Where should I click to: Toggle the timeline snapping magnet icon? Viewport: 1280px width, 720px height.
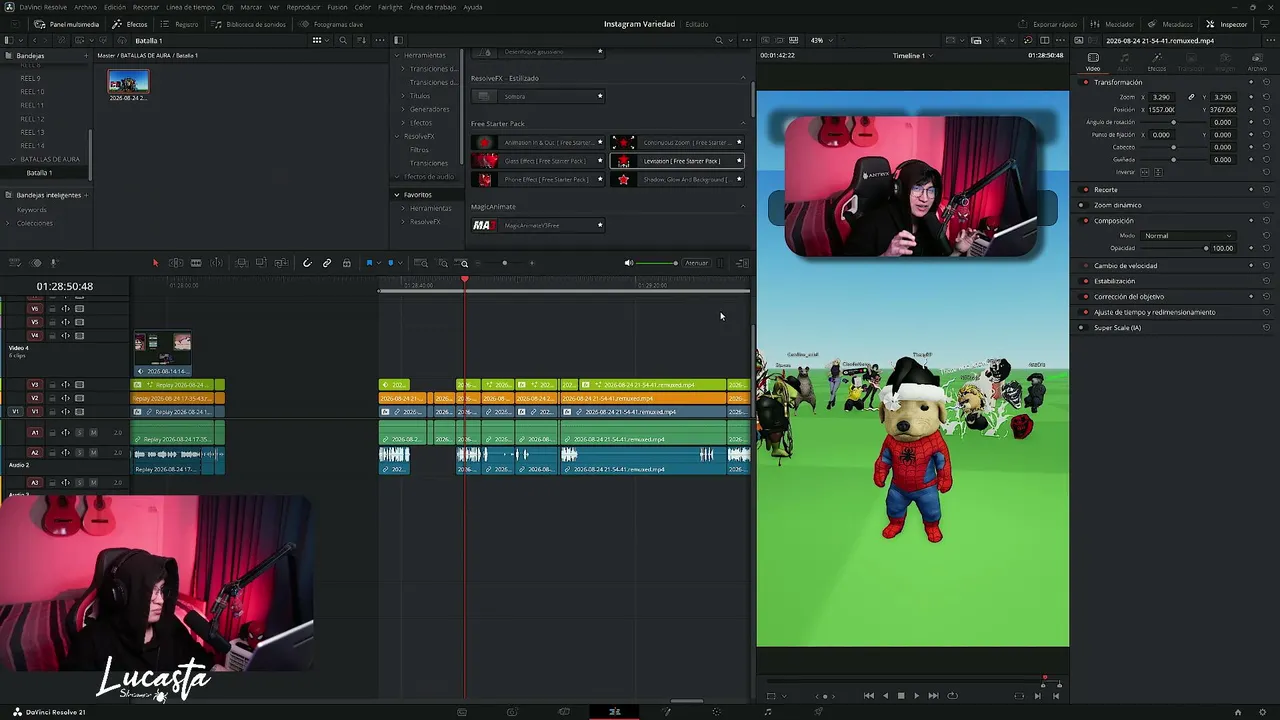pyautogui.click(x=307, y=263)
